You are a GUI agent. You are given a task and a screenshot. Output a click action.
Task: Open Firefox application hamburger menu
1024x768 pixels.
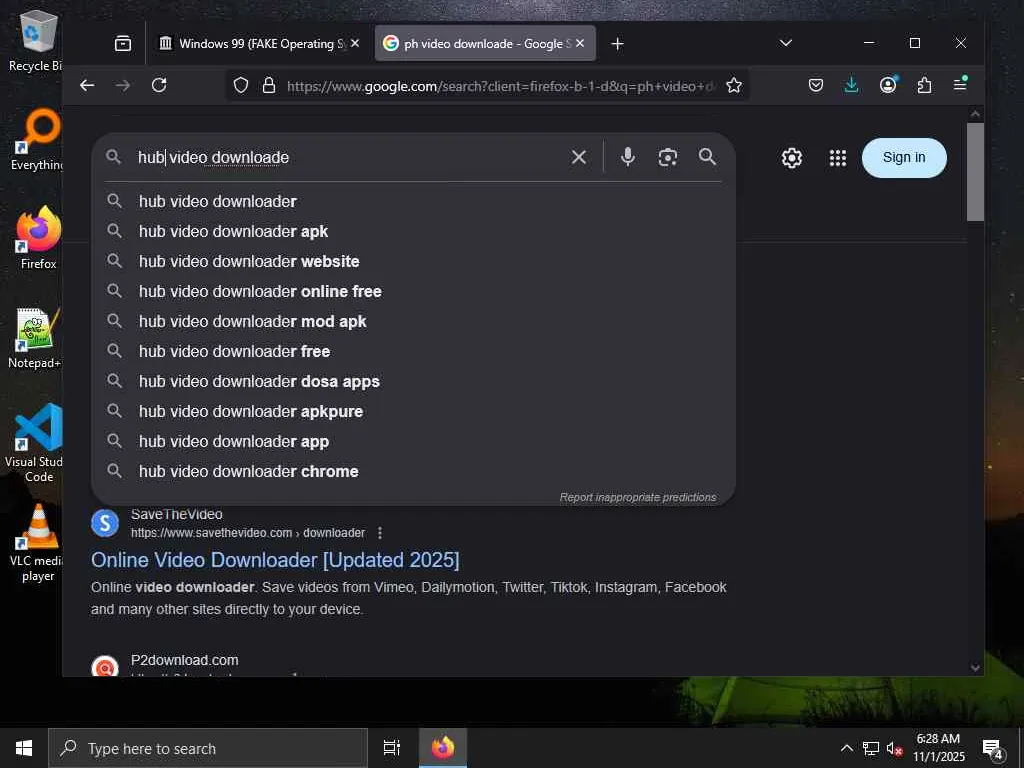tap(960, 84)
